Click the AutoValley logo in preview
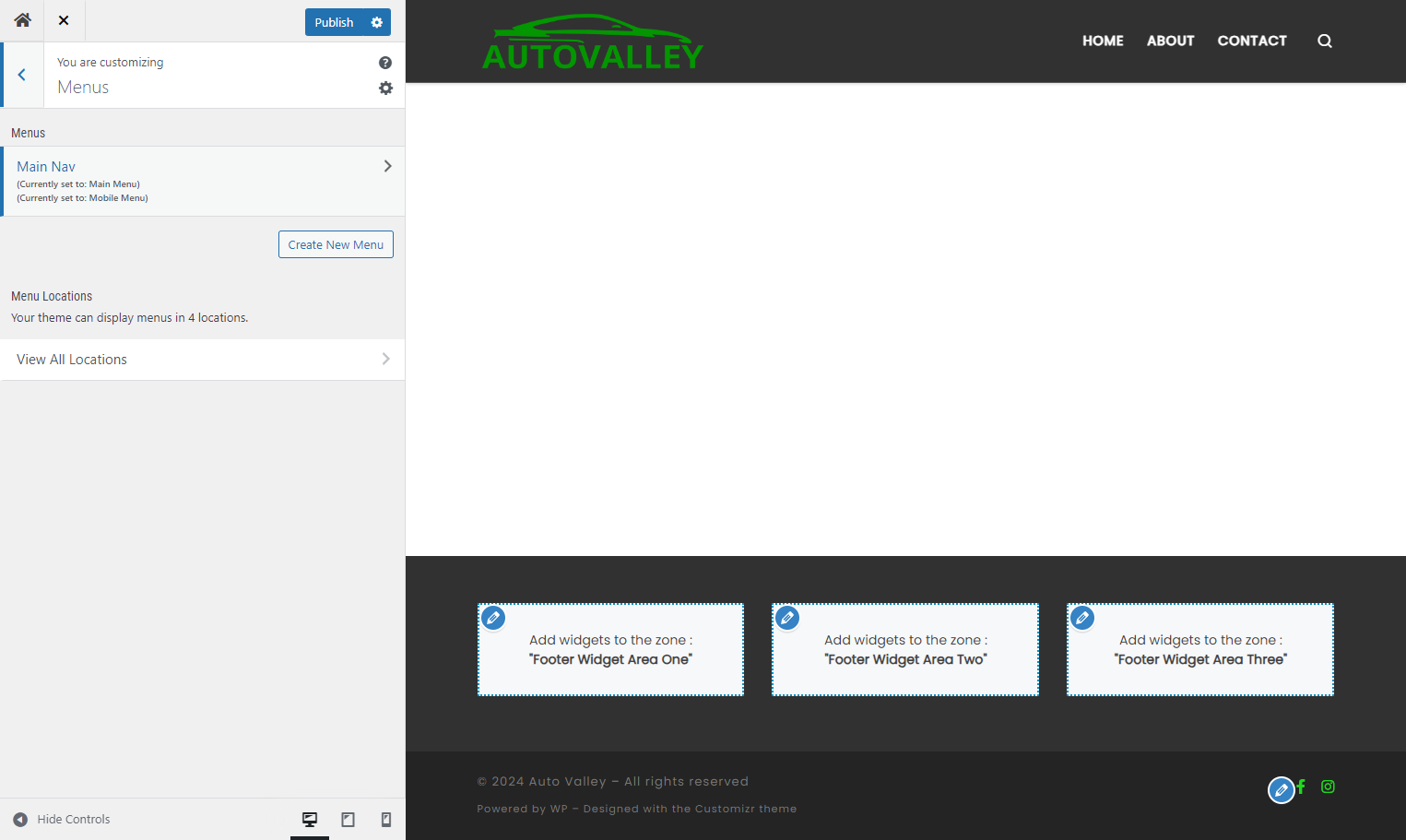The width and height of the screenshot is (1406, 840). 593,42
